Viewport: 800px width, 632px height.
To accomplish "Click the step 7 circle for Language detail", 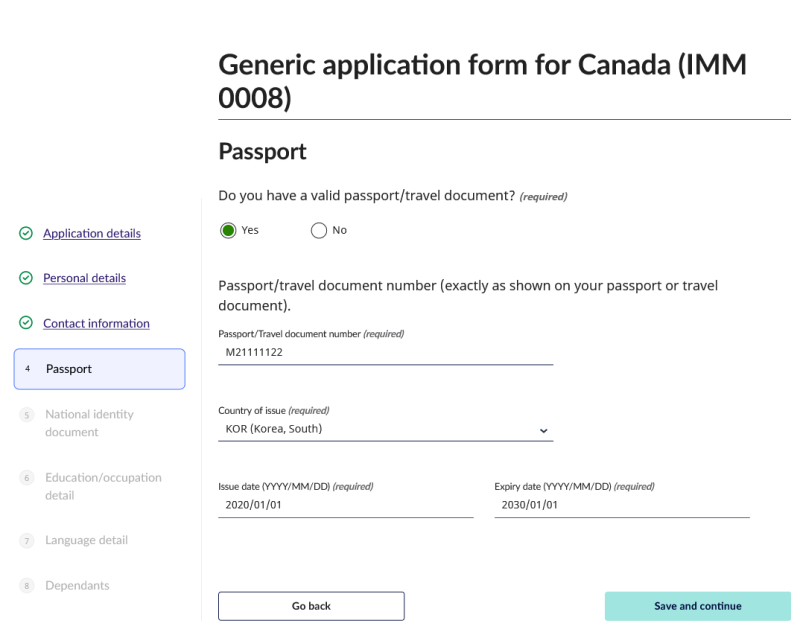I will pos(27,541).
